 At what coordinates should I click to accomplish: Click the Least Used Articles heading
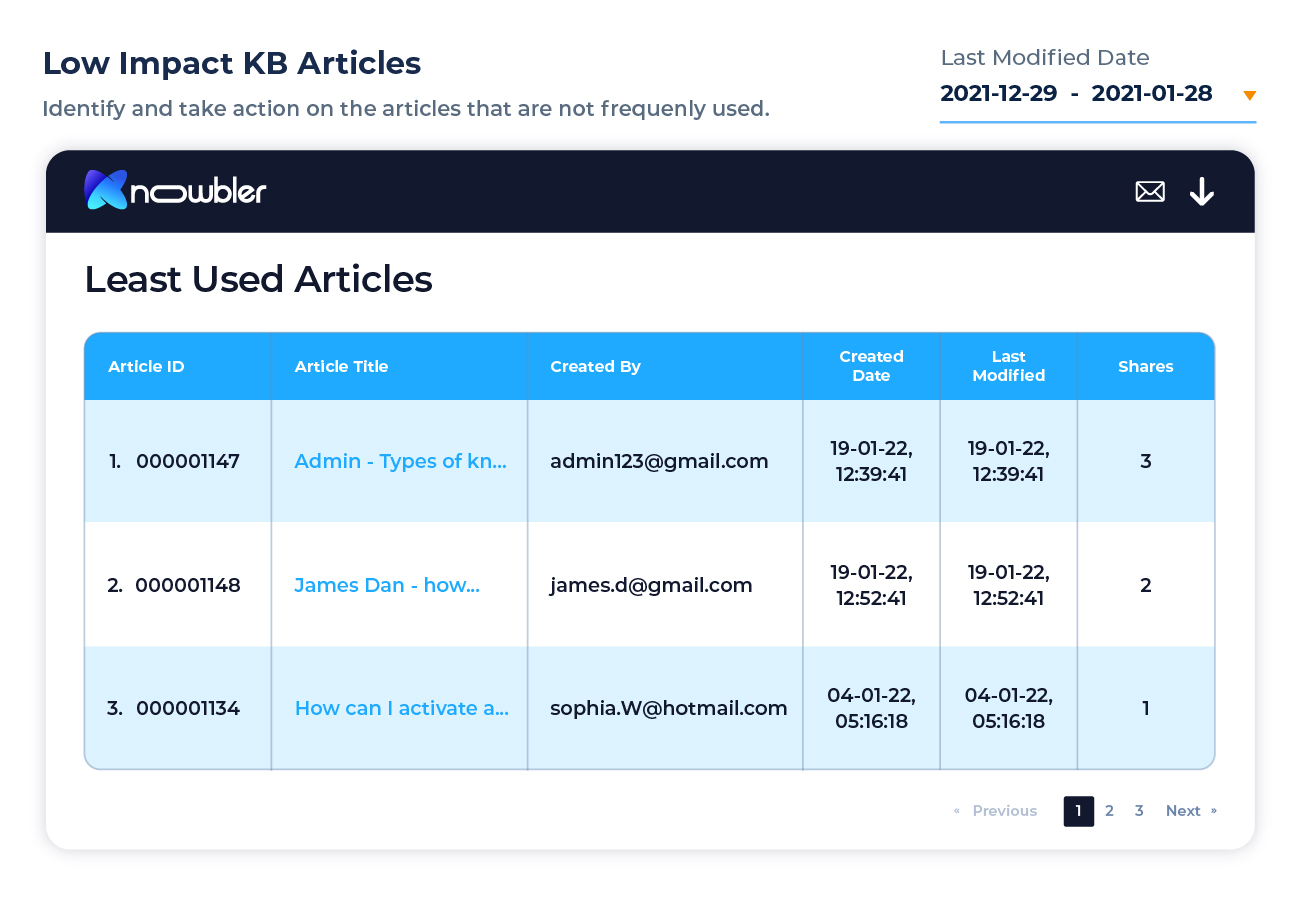[258, 279]
